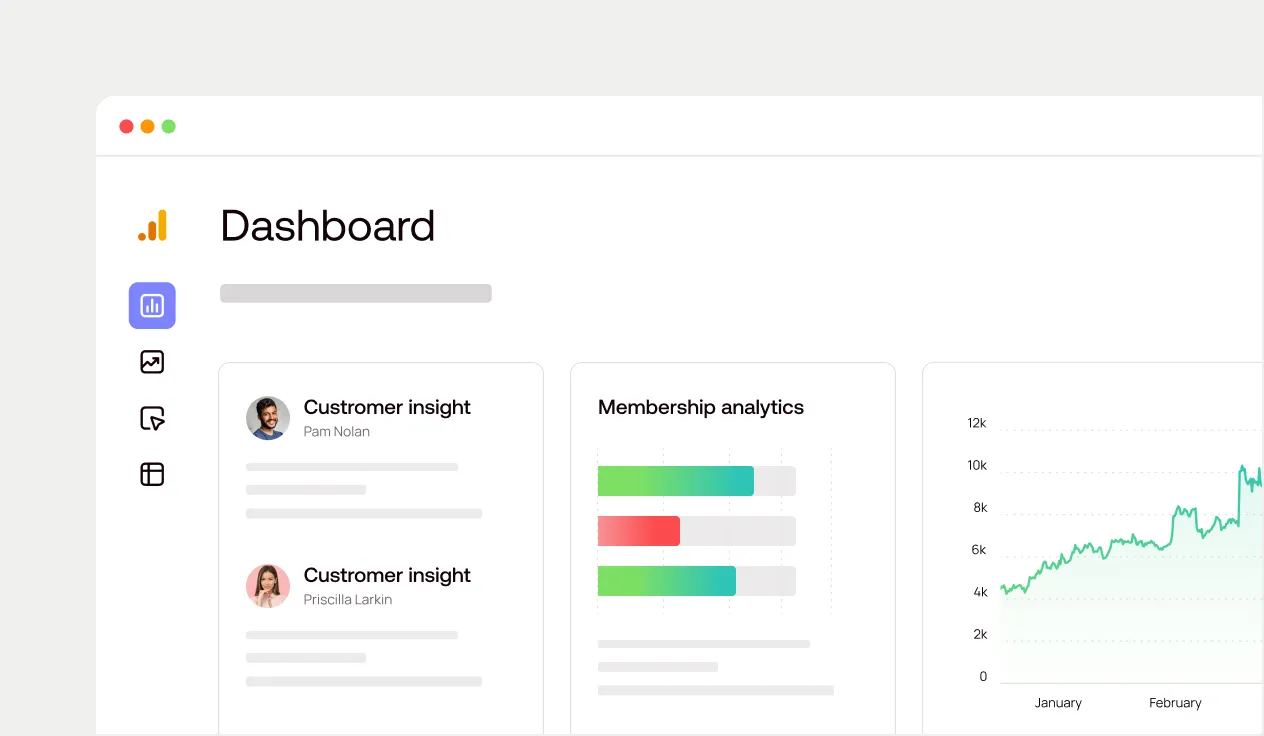The width and height of the screenshot is (1264, 736).
Task: Select the active bar-chart dashboard icon
Action: pos(152,305)
